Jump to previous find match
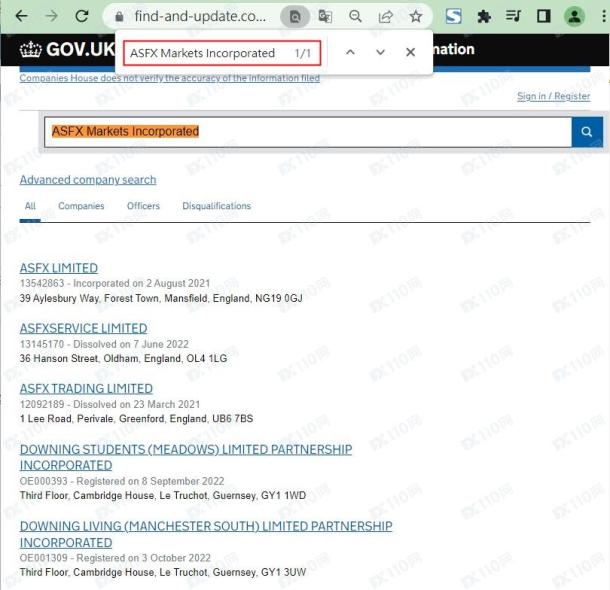 [x=350, y=52]
